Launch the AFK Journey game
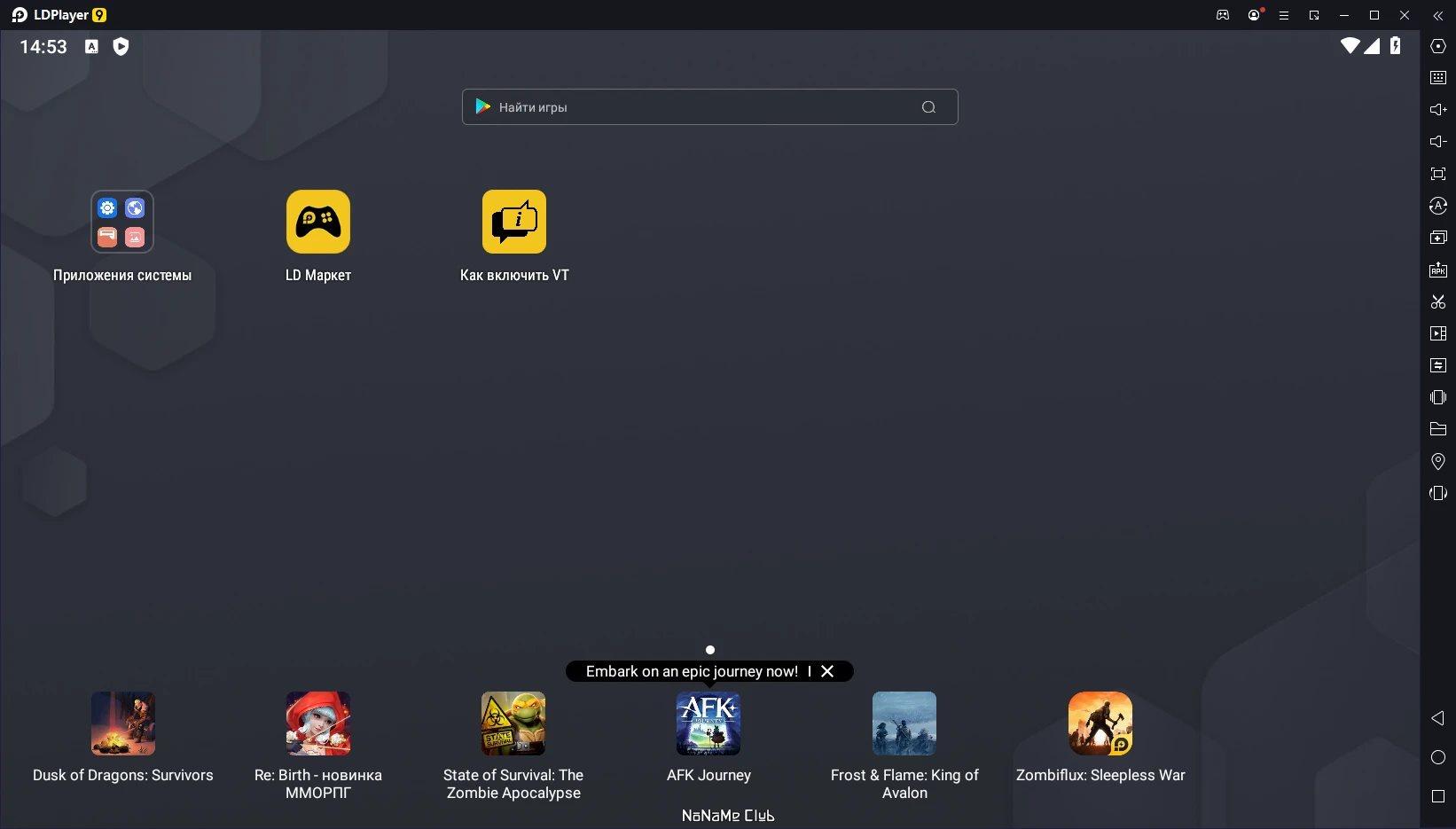The height and width of the screenshot is (829, 1456). point(708,723)
